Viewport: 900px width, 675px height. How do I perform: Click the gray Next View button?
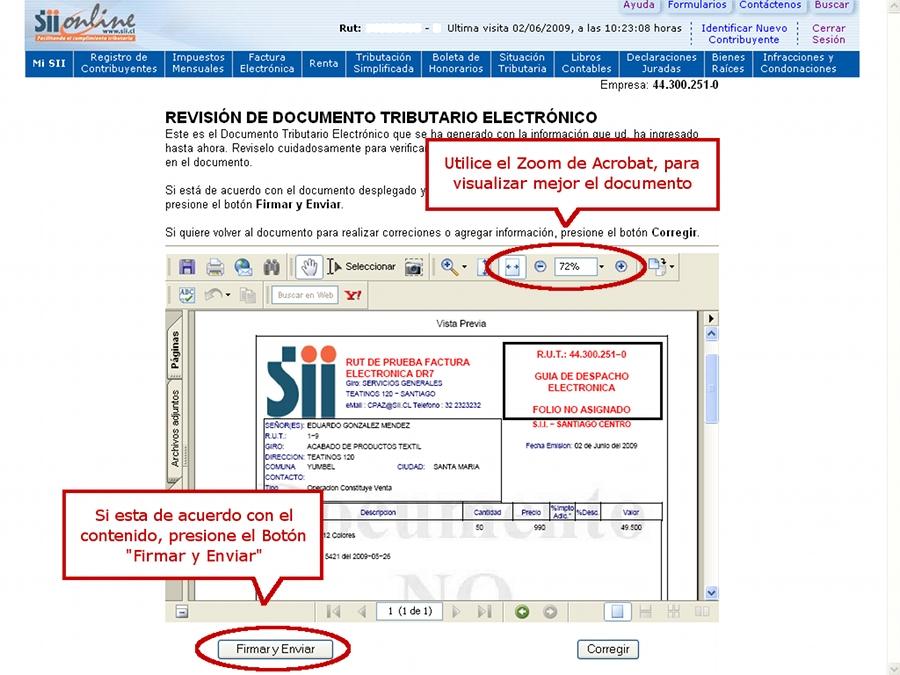[x=550, y=612]
